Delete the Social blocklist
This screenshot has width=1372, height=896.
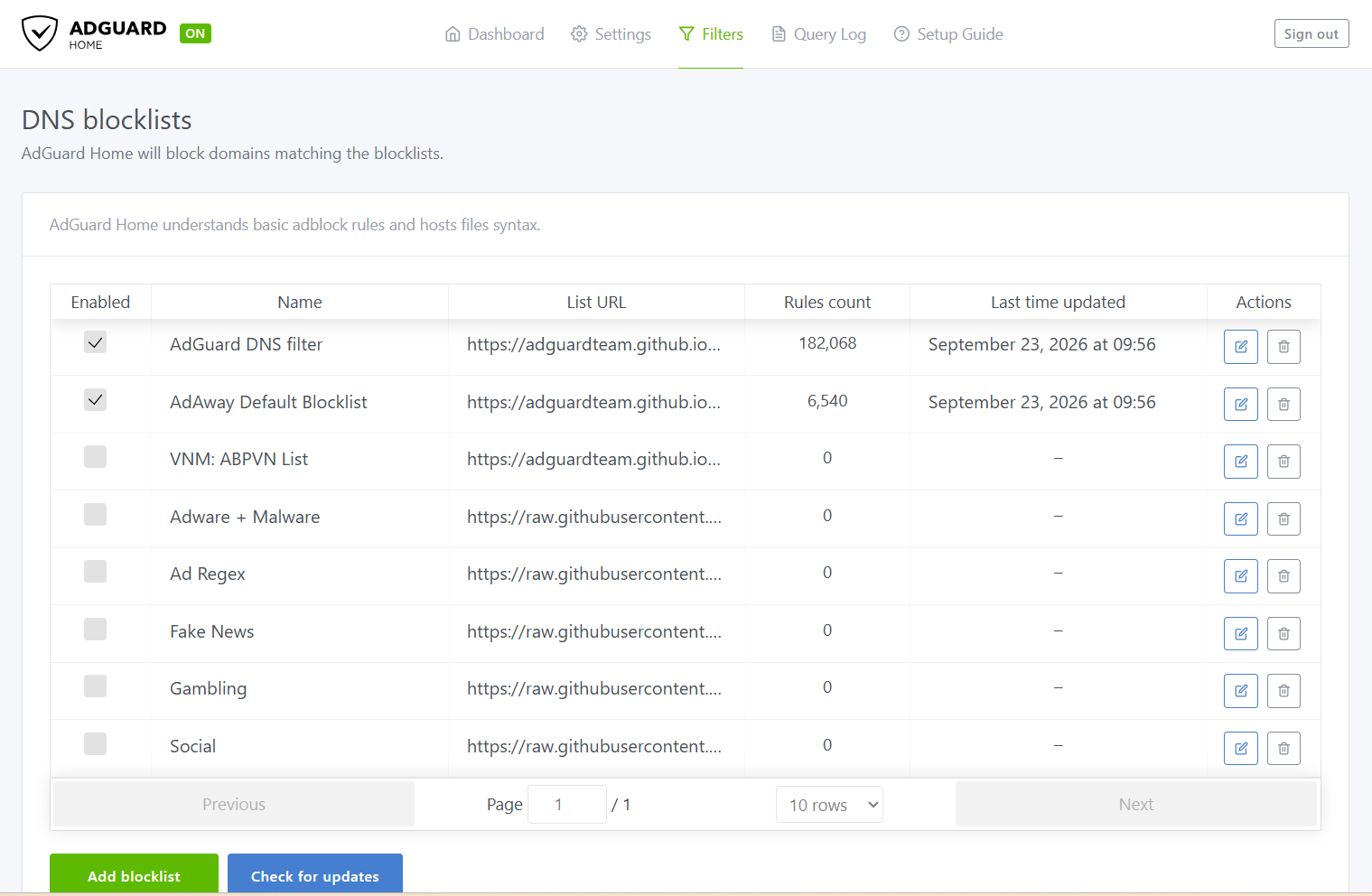1283,748
